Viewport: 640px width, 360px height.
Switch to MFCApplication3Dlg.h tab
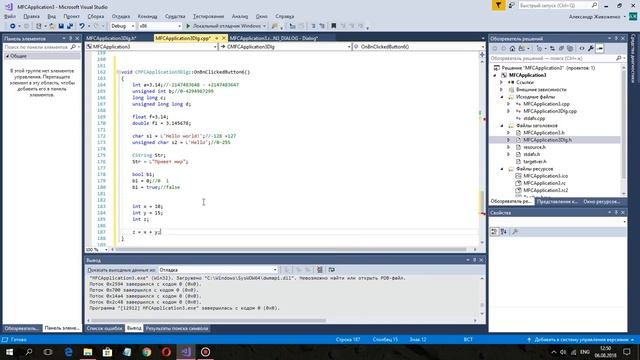[111, 38]
